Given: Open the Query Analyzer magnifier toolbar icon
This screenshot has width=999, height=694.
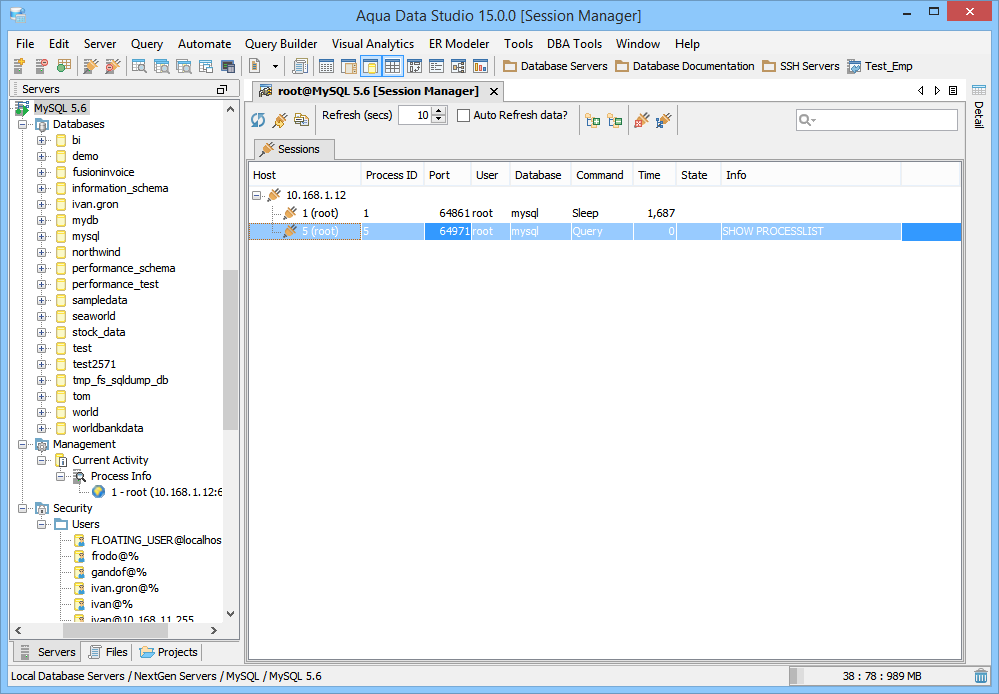Looking at the screenshot, I should click(x=139, y=66).
